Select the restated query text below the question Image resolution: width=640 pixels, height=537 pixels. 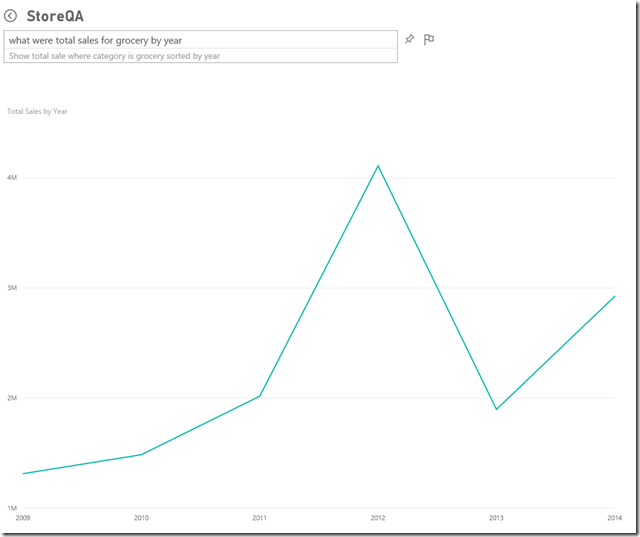point(115,56)
